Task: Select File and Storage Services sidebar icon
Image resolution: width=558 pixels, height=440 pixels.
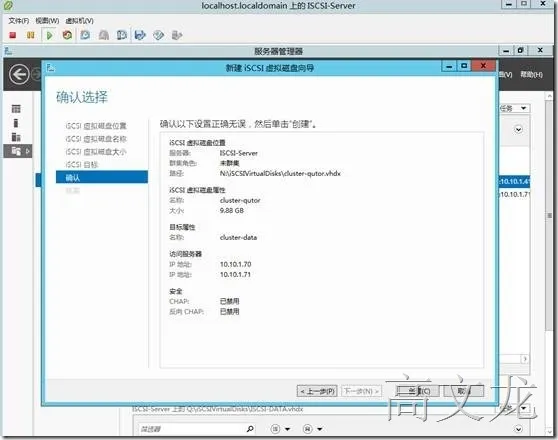Action: (x=16, y=151)
